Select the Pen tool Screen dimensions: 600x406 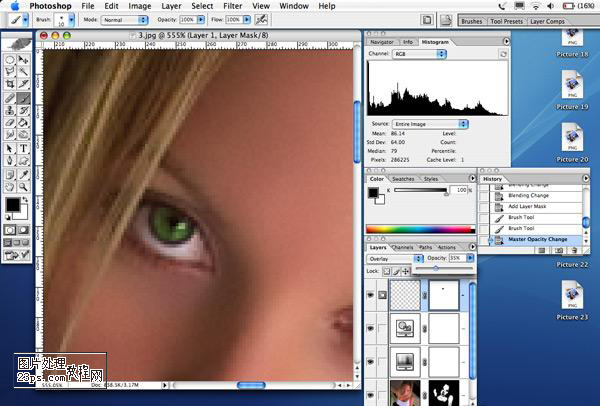[10, 160]
